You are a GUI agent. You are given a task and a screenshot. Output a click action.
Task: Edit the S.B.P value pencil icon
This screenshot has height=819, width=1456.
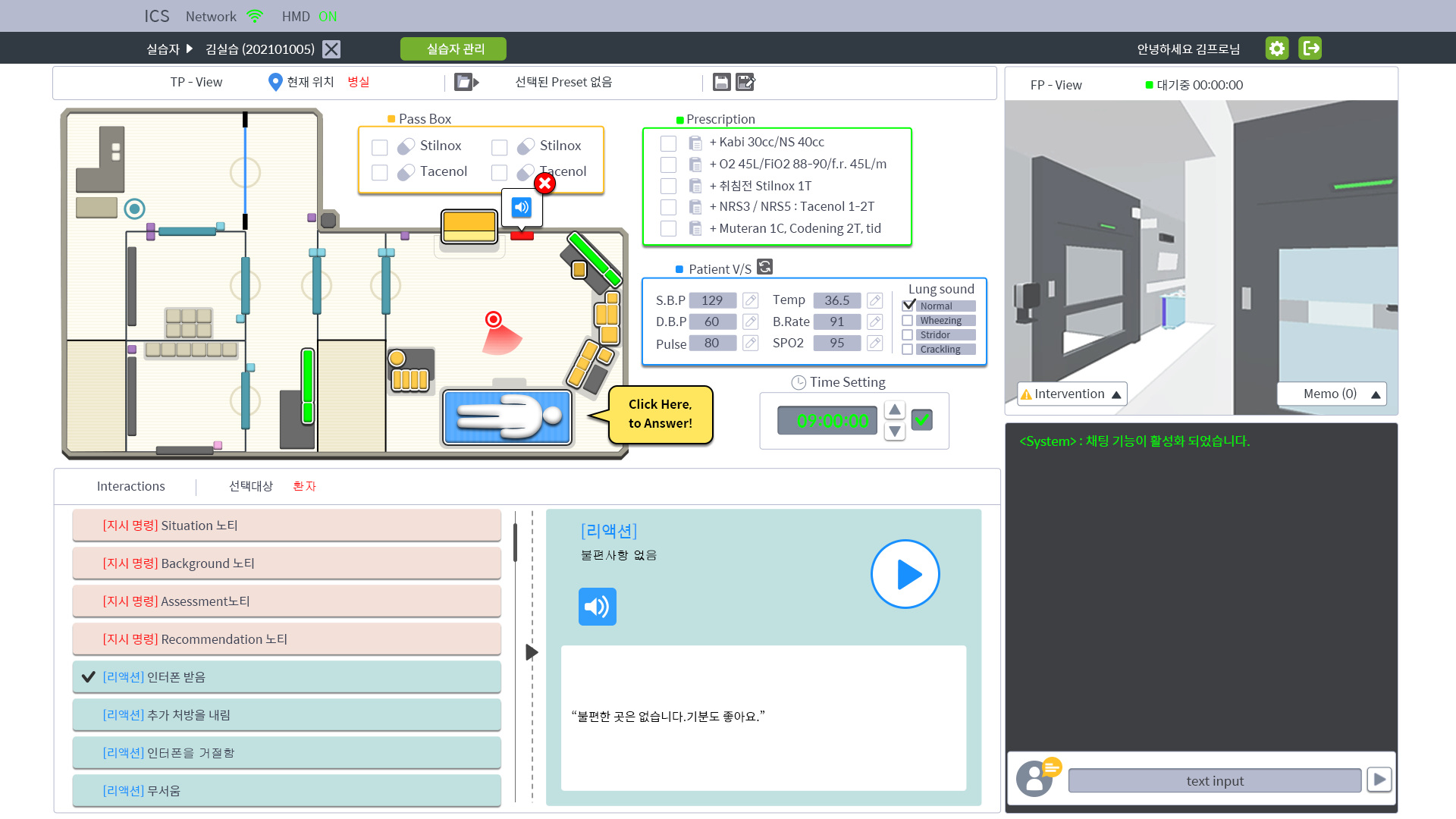(x=750, y=300)
